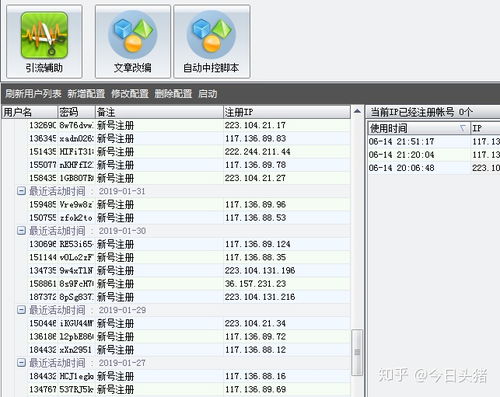The width and height of the screenshot is (500, 397).
Task: Select the row with IP 223.104.21.34
Action: click(x=189, y=323)
